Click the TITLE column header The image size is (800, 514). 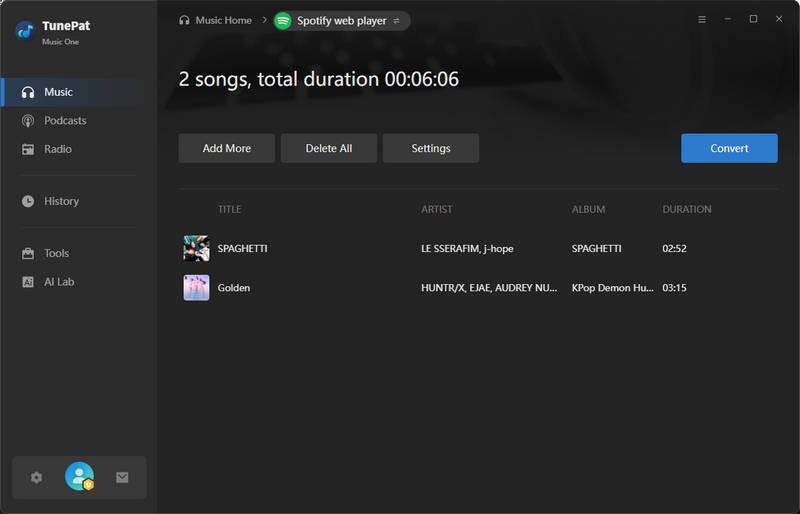click(230, 209)
